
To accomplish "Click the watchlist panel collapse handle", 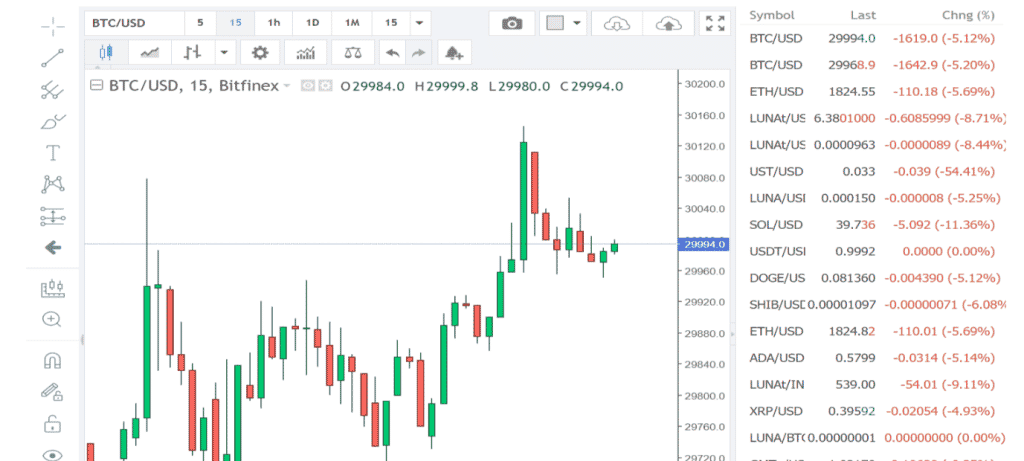I will (732, 334).
